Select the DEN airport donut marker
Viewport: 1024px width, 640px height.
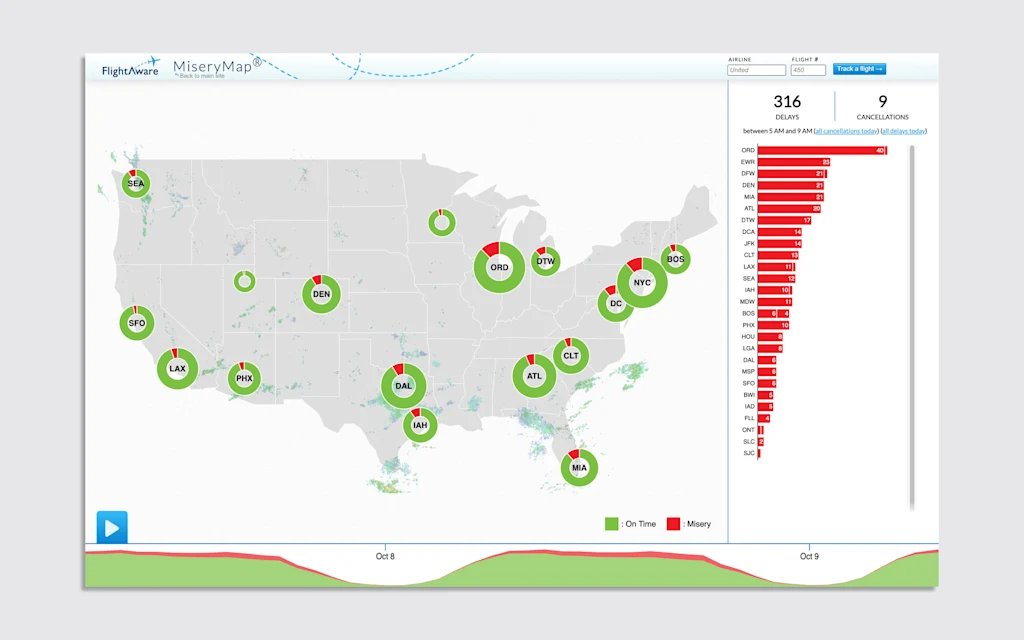pyautogui.click(x=321, y=295)
